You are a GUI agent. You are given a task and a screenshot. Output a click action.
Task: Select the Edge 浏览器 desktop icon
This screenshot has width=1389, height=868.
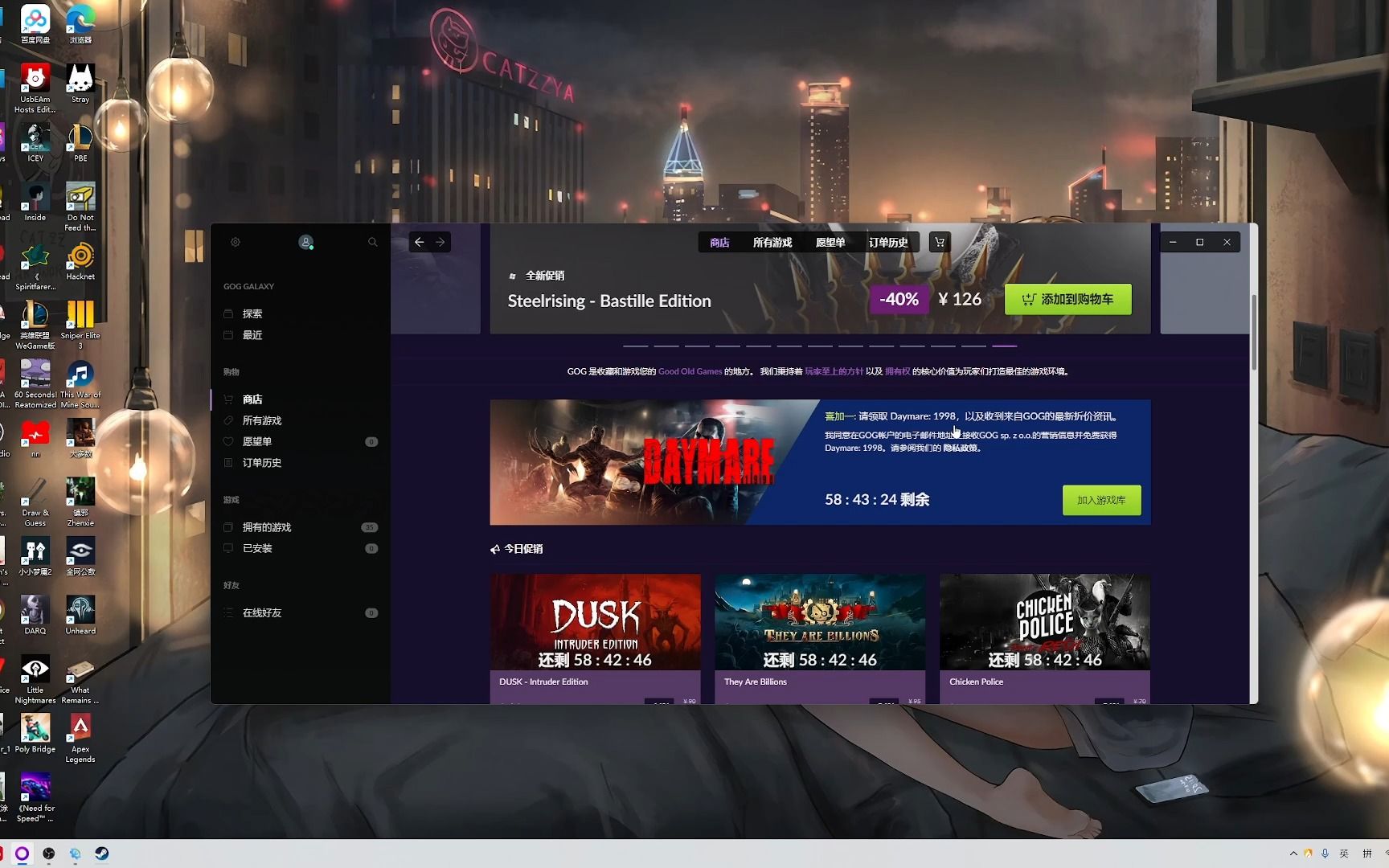pos(80,24)
